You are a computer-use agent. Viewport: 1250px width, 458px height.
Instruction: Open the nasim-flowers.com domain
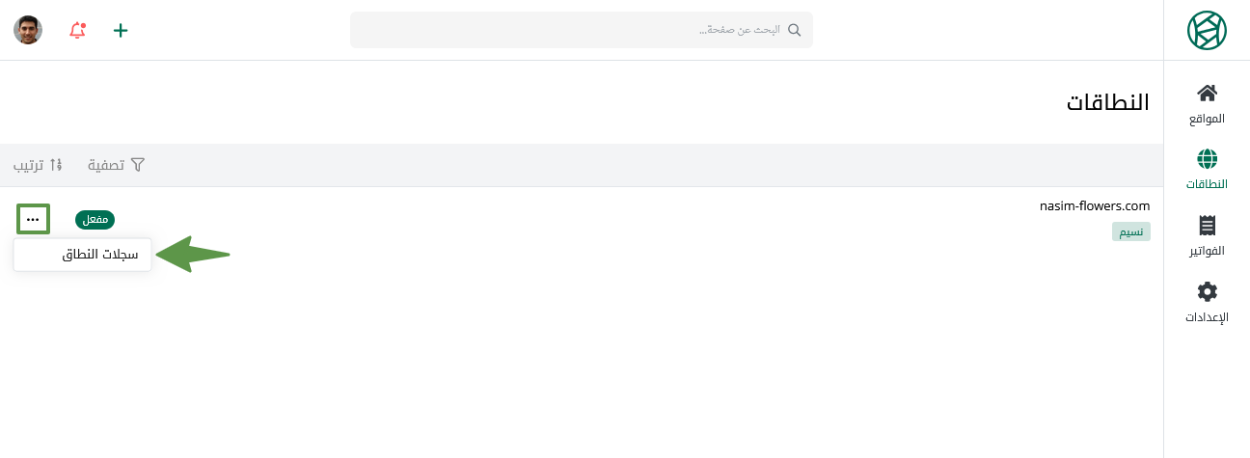[x=1094, y=206]
